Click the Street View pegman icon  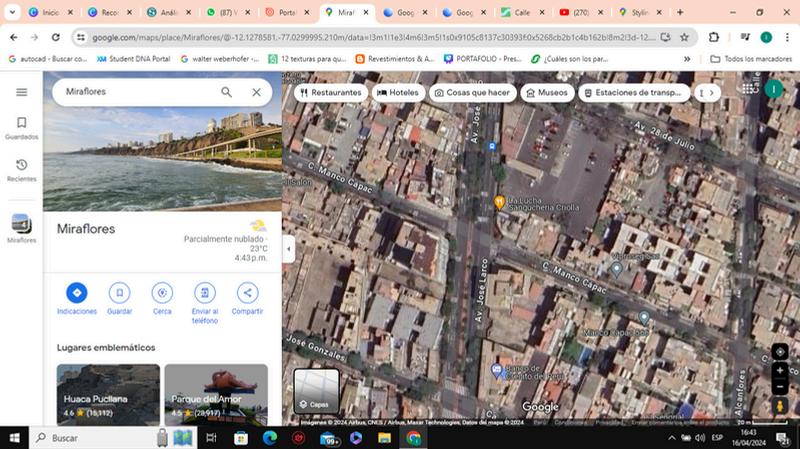click(x=780, y=406)
